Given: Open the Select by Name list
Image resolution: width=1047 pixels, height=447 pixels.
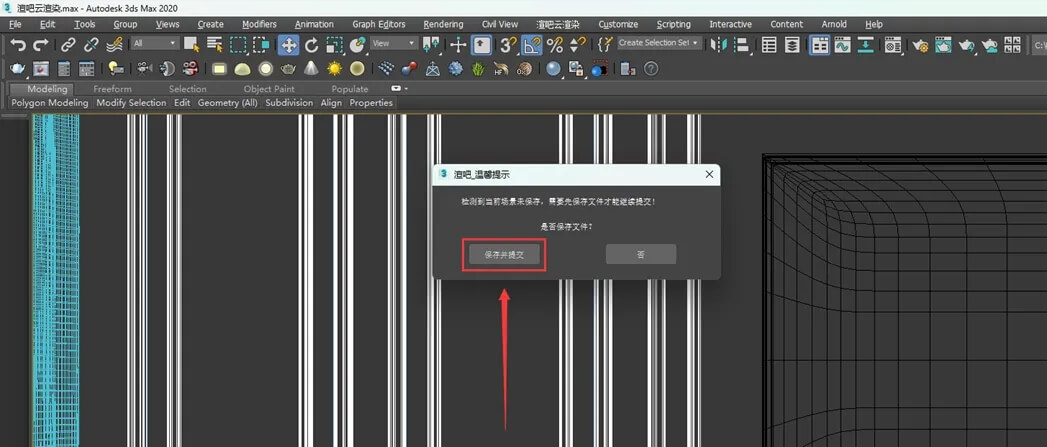Looking at the screenshot, I should point(214,45).
